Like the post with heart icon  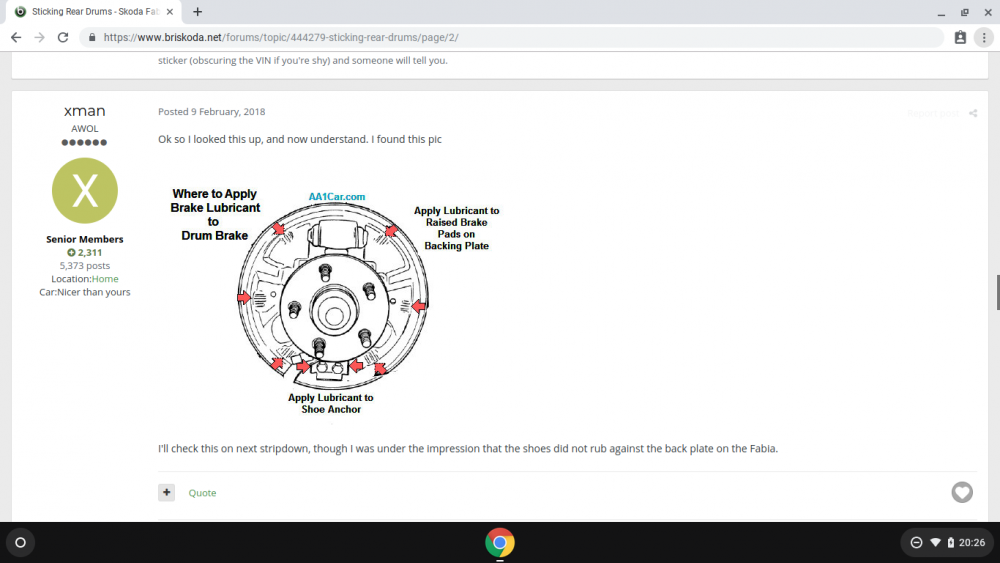click(x=962, y=492)
